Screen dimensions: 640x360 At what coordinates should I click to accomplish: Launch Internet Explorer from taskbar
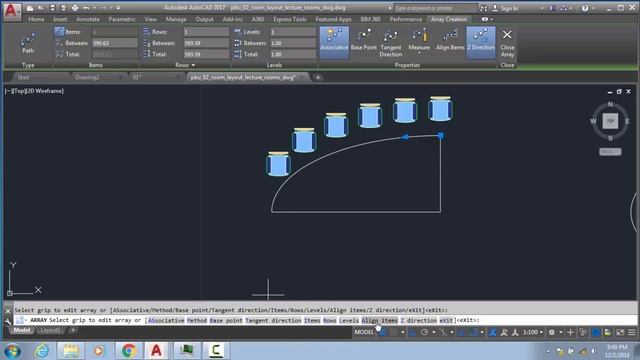click(42, 351)
